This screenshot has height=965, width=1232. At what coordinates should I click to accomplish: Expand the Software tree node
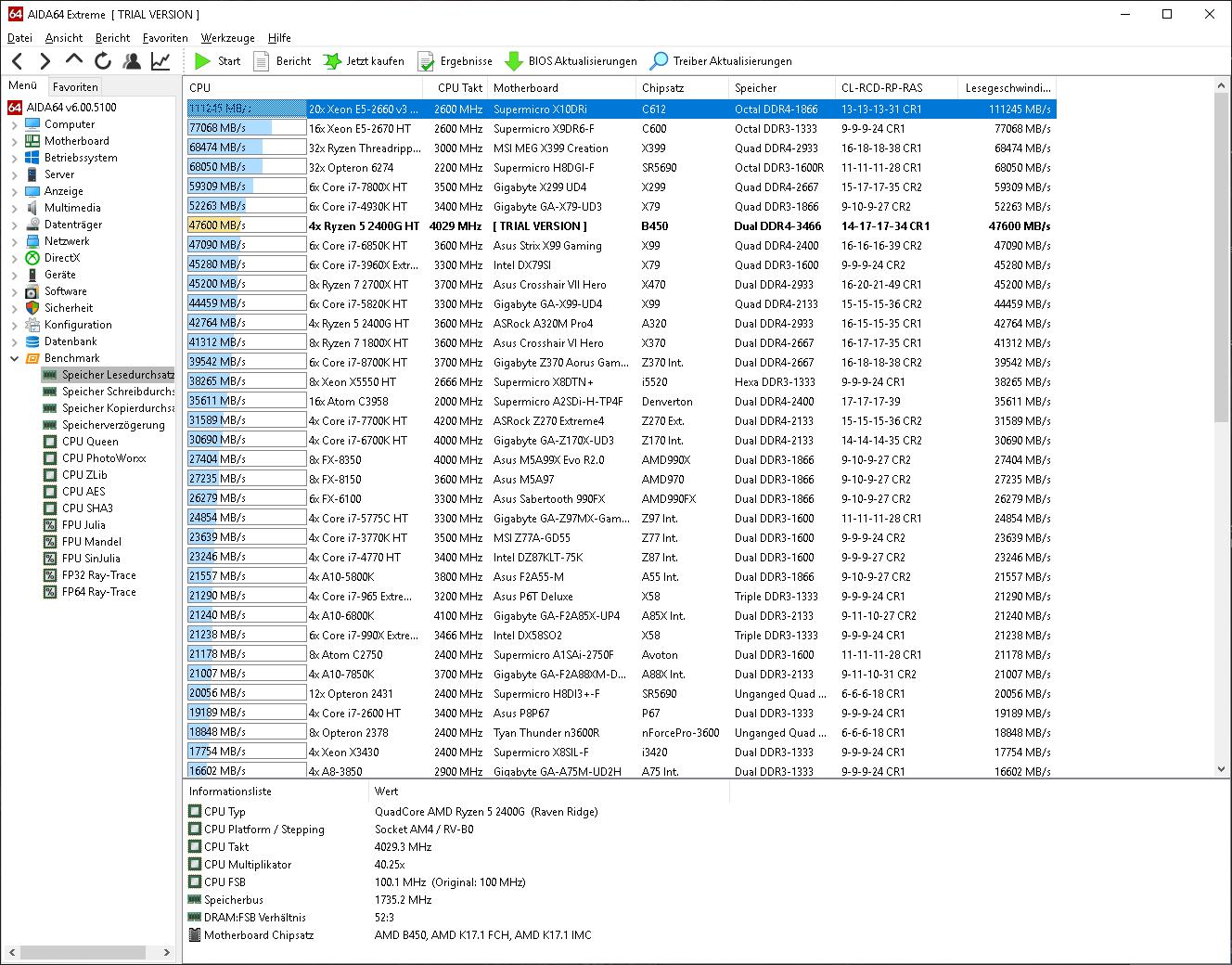tap(15, 291)
